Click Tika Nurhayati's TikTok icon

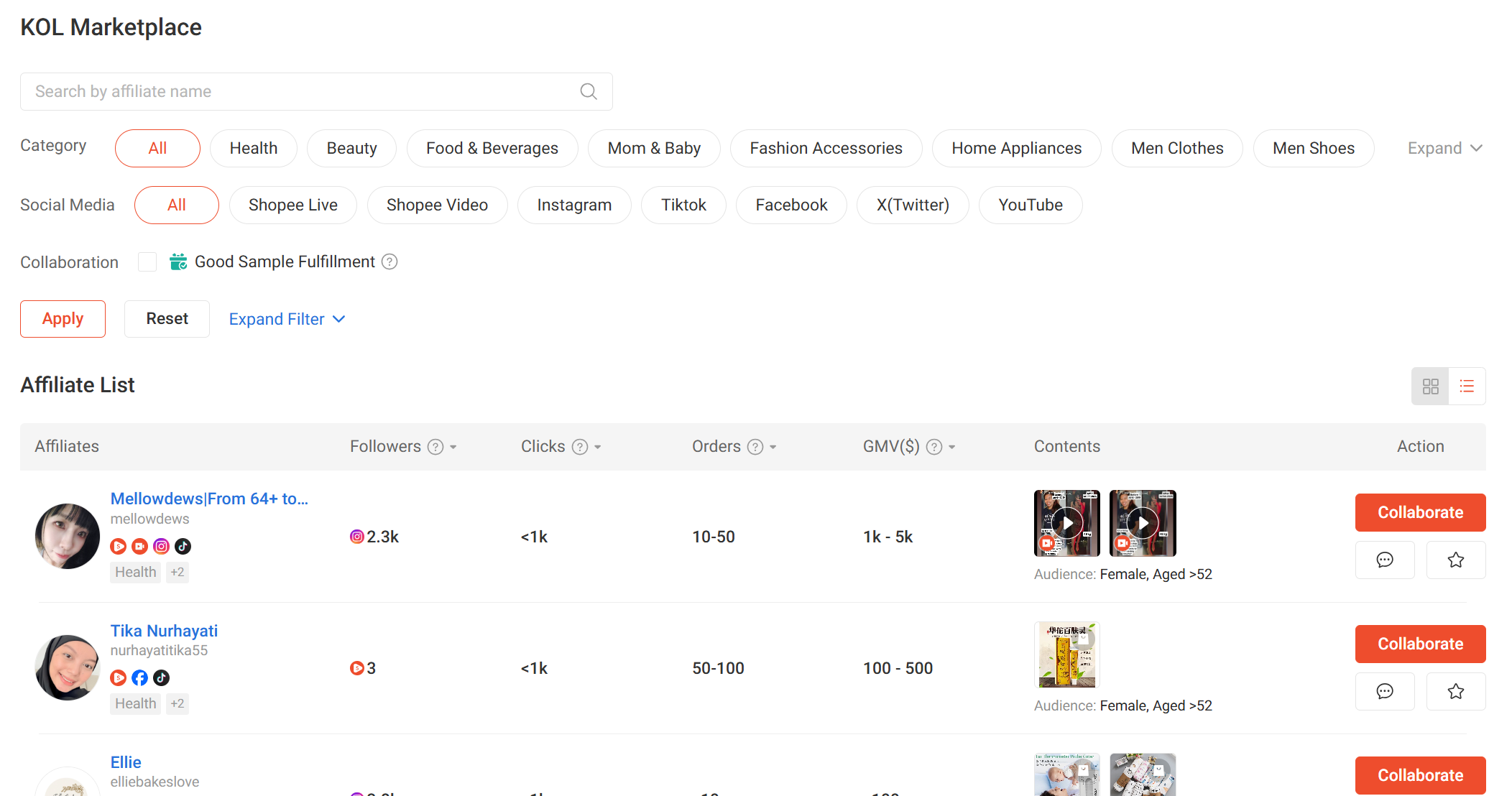(162, 677)
